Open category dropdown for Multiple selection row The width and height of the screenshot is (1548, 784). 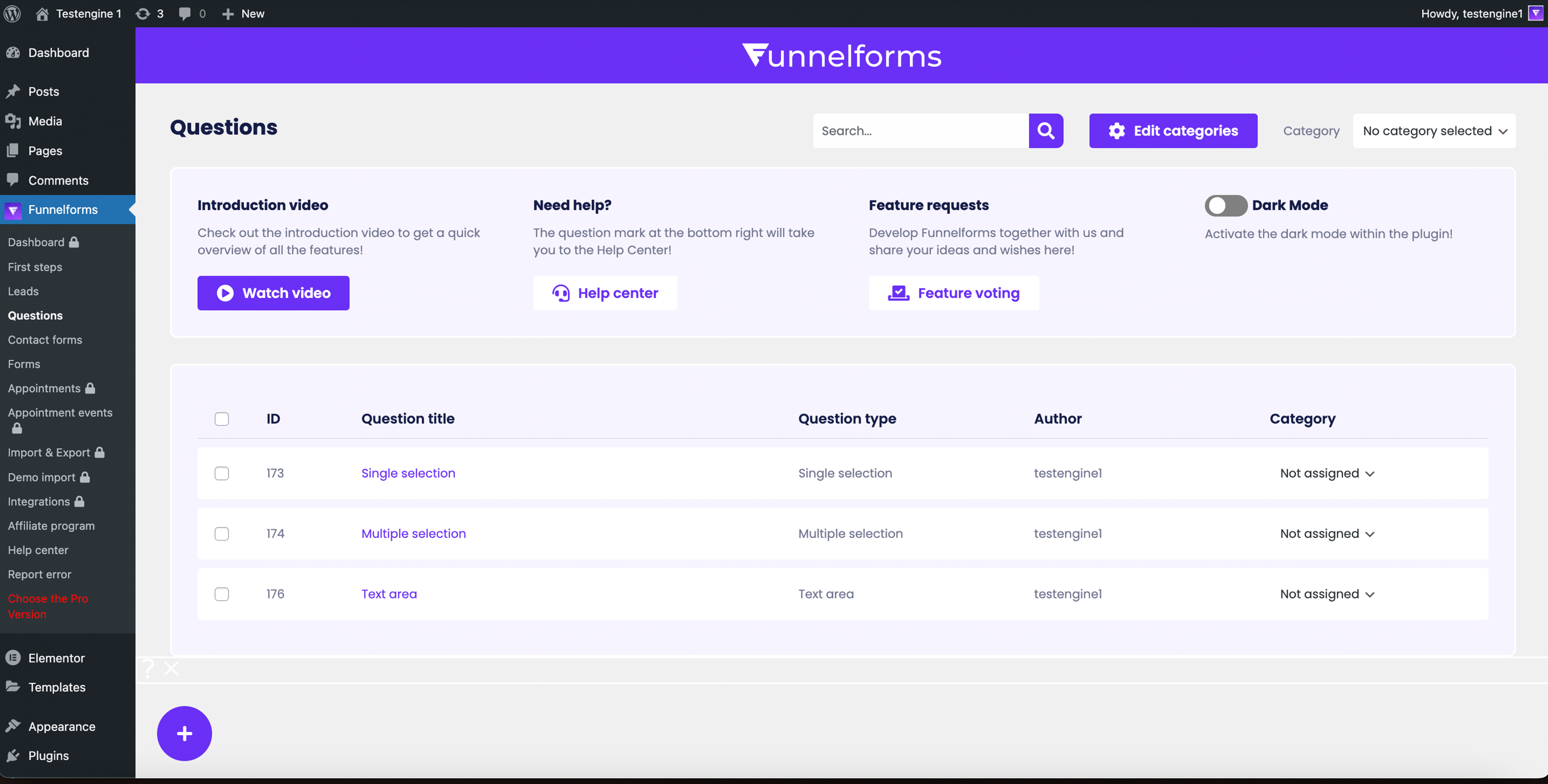[x=1327, y=534]
